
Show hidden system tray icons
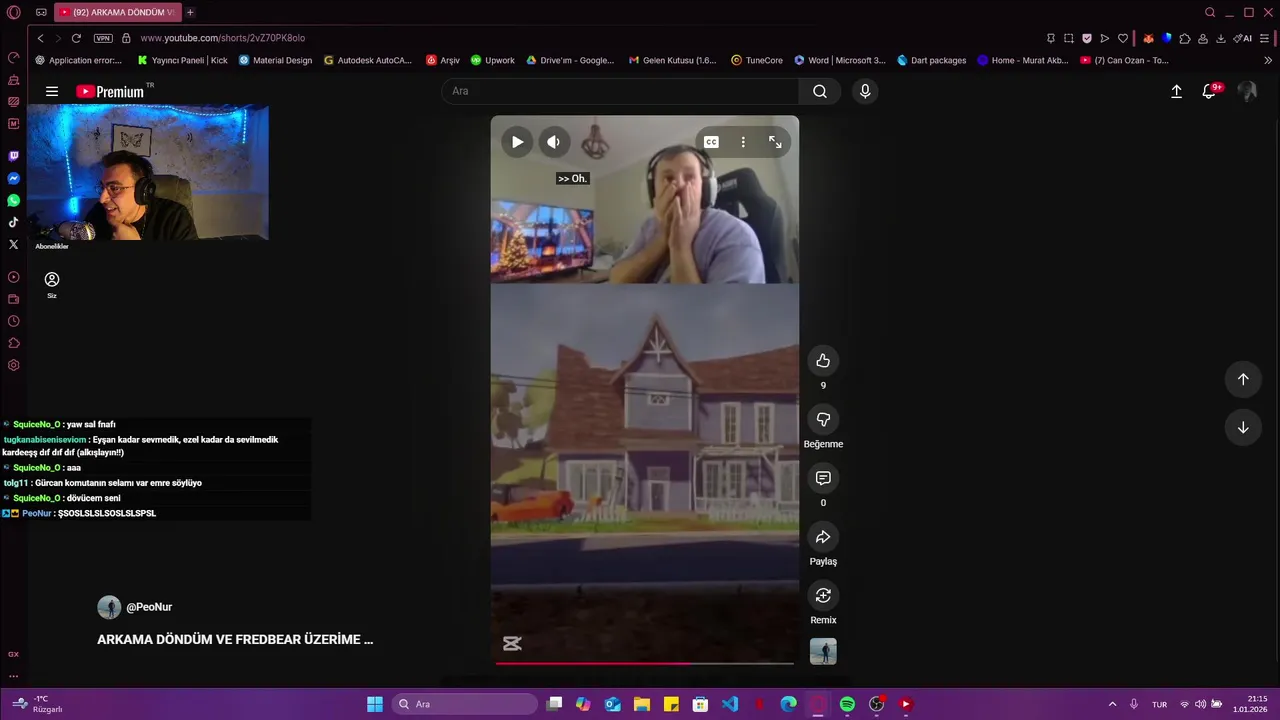pyautogui.click(x=1112, y=704)
